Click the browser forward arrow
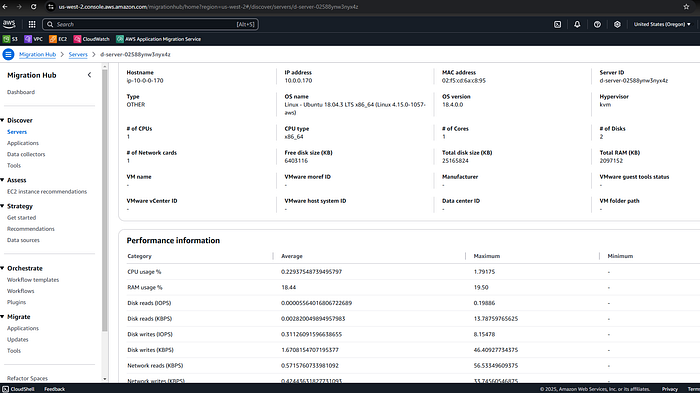The height and width of the screenshot is (393, 700). [19, 7]
